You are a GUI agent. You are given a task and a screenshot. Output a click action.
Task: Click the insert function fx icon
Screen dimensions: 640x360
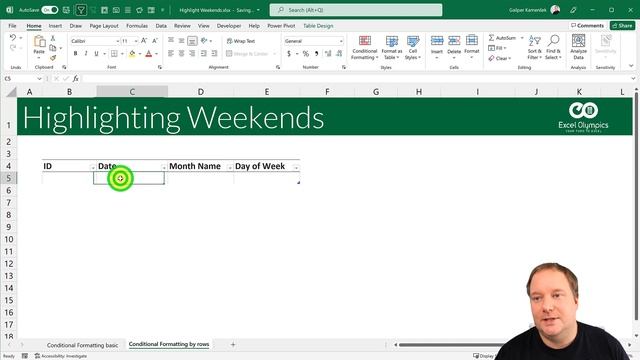76,78
